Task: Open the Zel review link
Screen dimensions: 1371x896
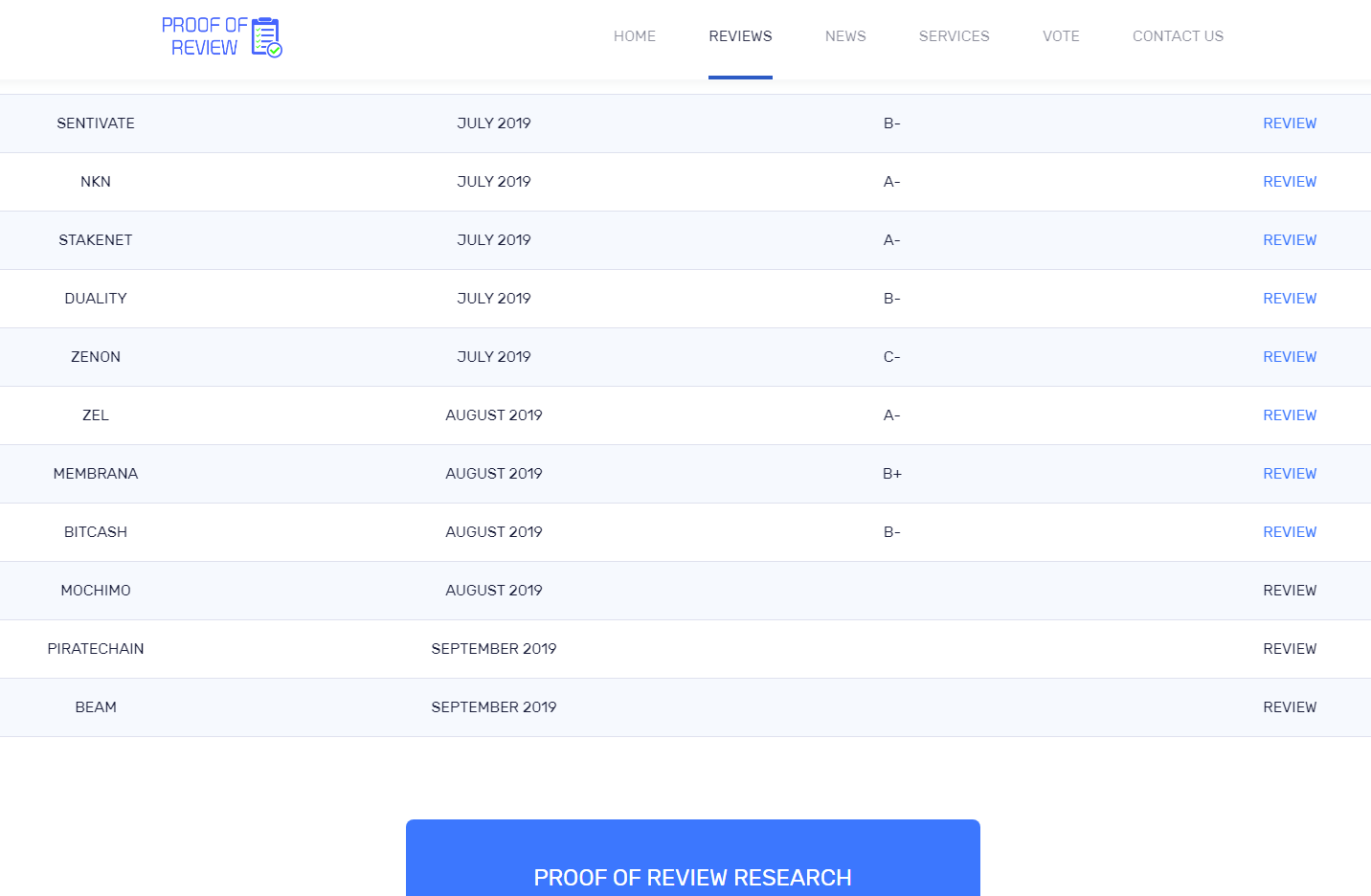Action: click(1290, 415)
